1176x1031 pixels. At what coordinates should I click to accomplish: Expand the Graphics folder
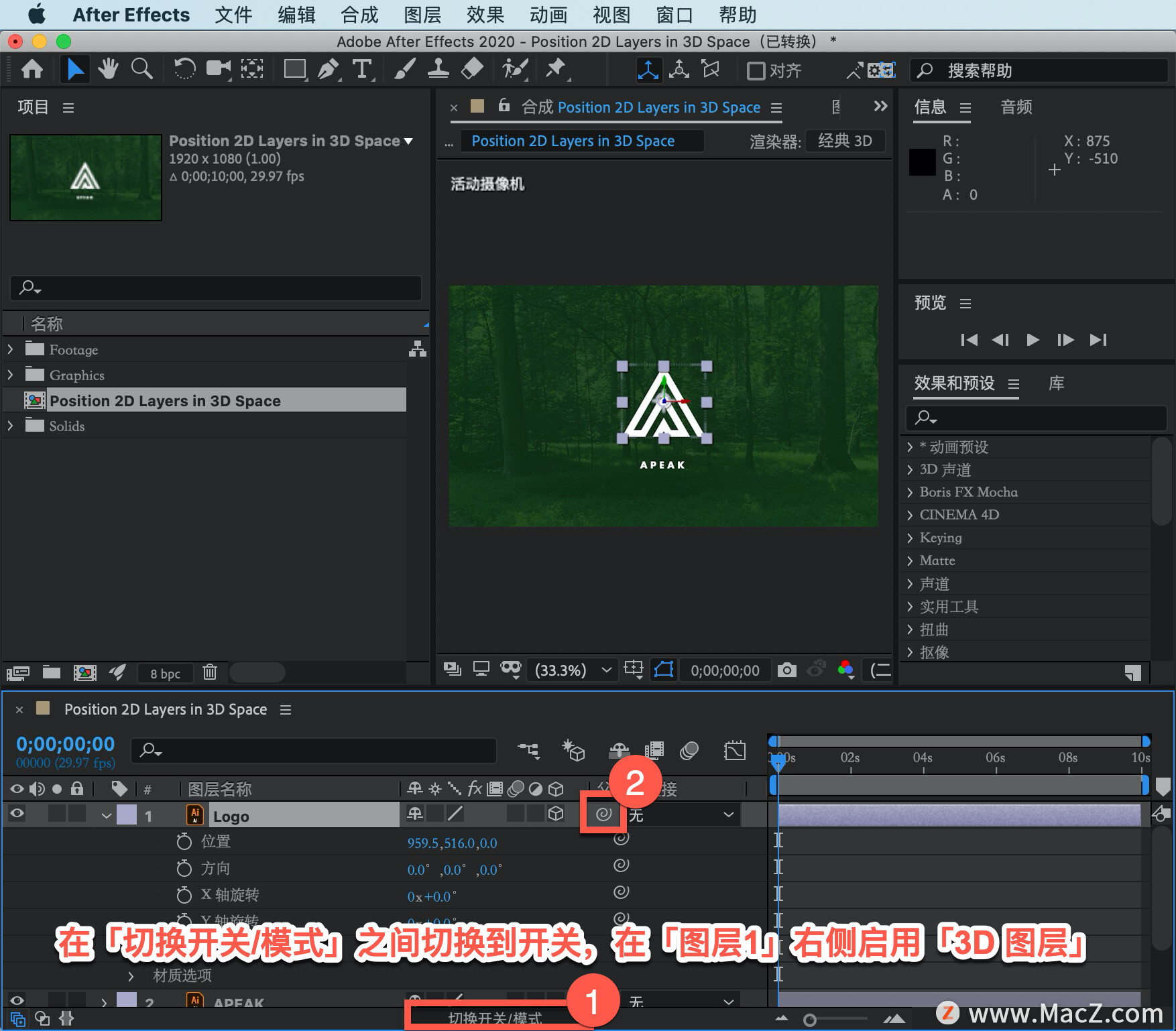pyautogui.click(x=10, y=375)
